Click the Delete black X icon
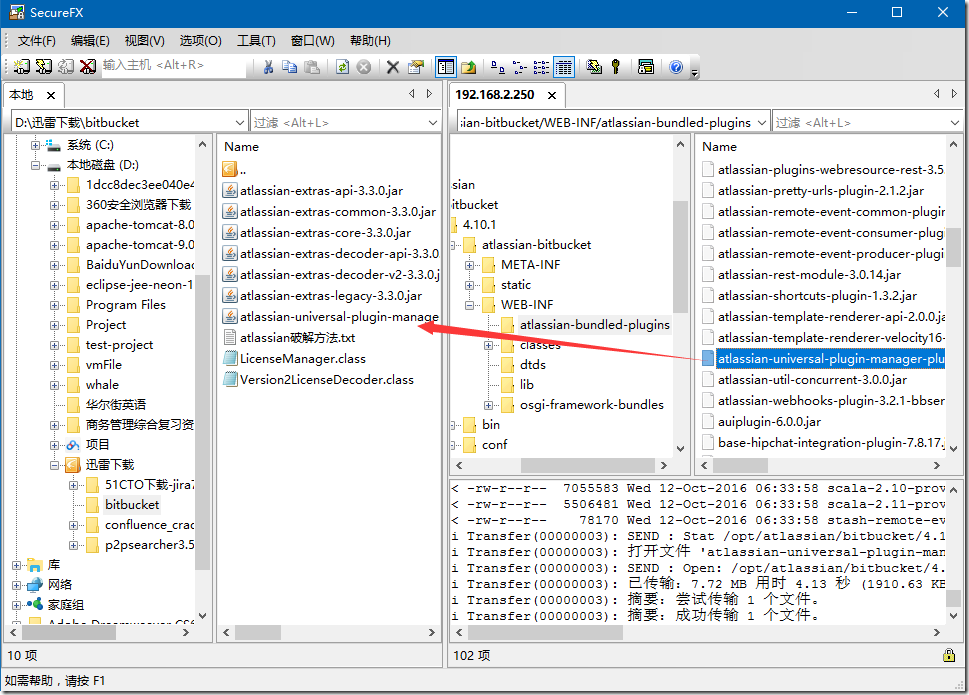Screen dimensions: 969x695 point(392,67)
